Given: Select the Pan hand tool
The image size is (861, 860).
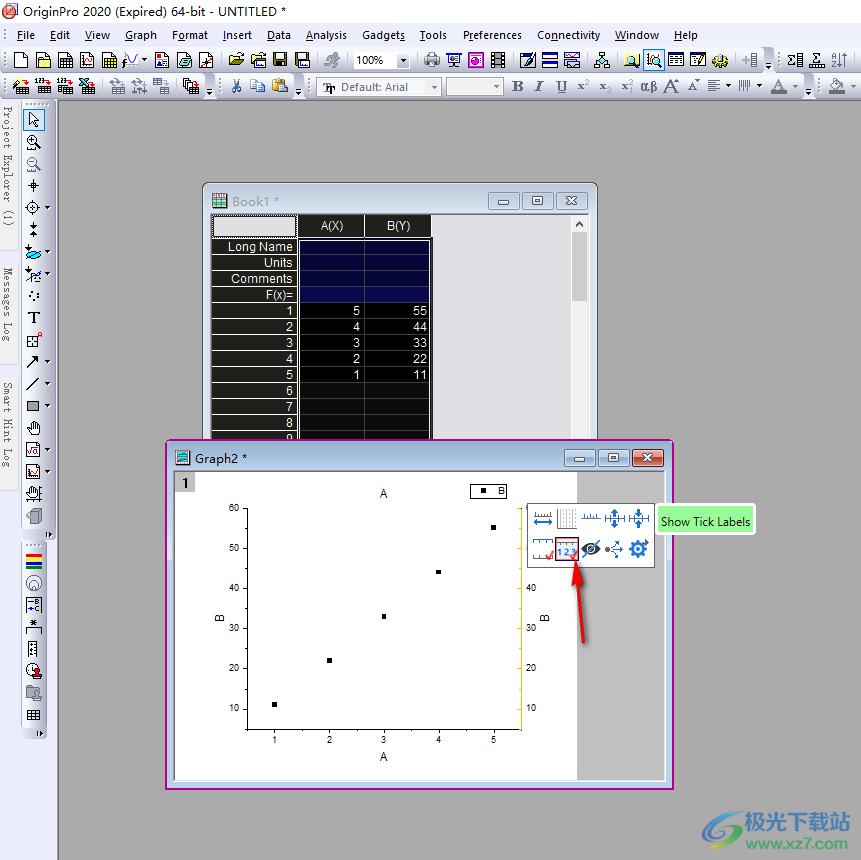Looking at the screenshot, I should [33, 428].
